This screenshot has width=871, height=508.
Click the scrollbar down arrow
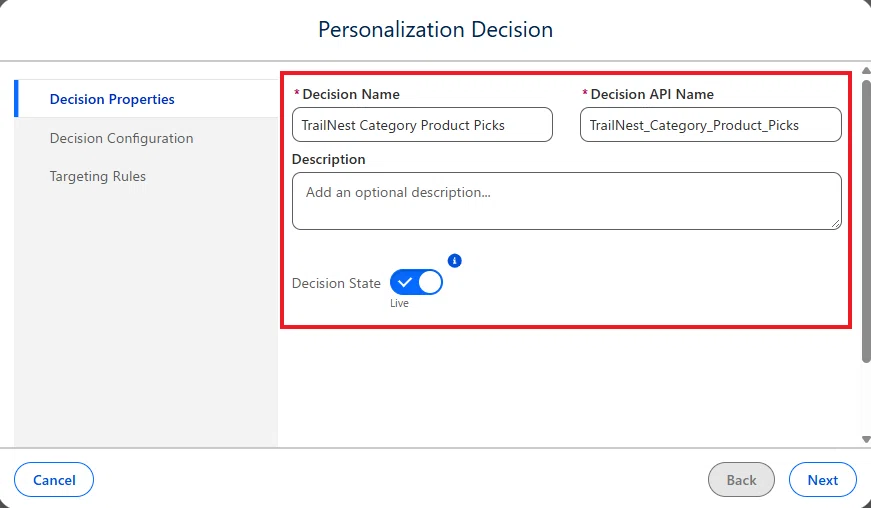click(x=866, y=439)
